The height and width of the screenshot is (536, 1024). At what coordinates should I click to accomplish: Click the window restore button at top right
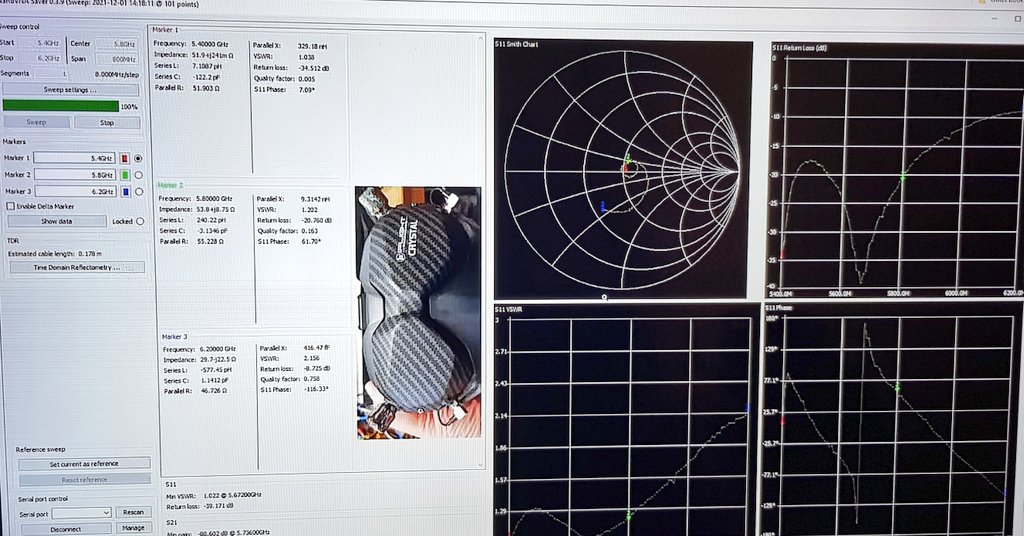pos(1017,19)
